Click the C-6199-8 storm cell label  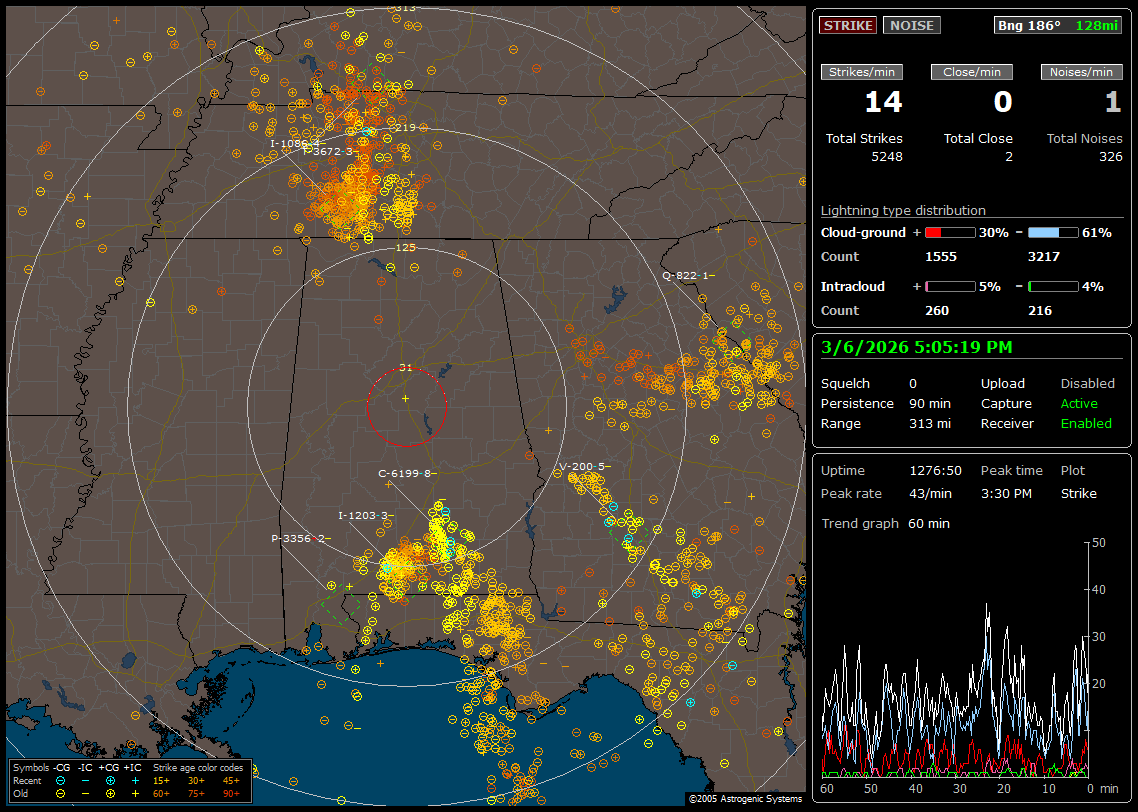click(406, 473)
